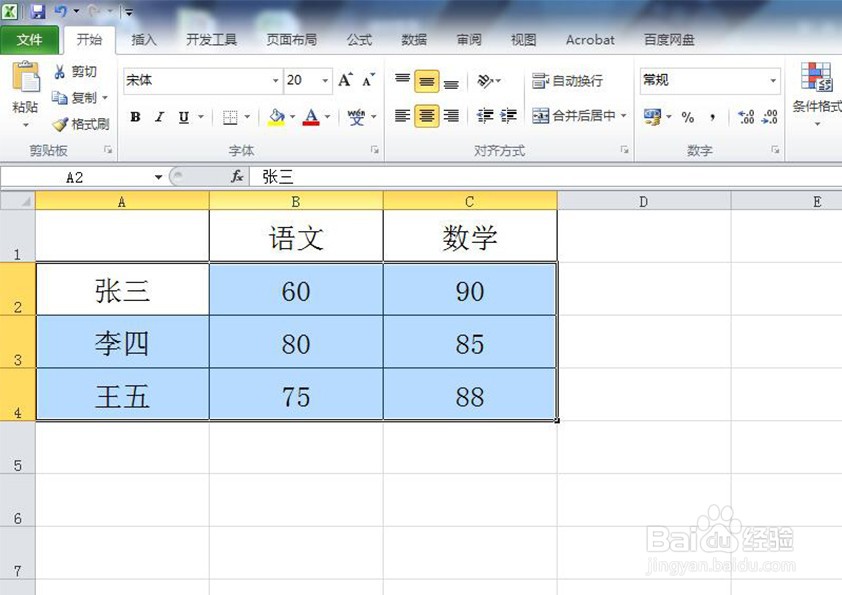Expand the Name Box dropdown arrow
Viewport: 842px width, 595px height.
coord(158,177)
